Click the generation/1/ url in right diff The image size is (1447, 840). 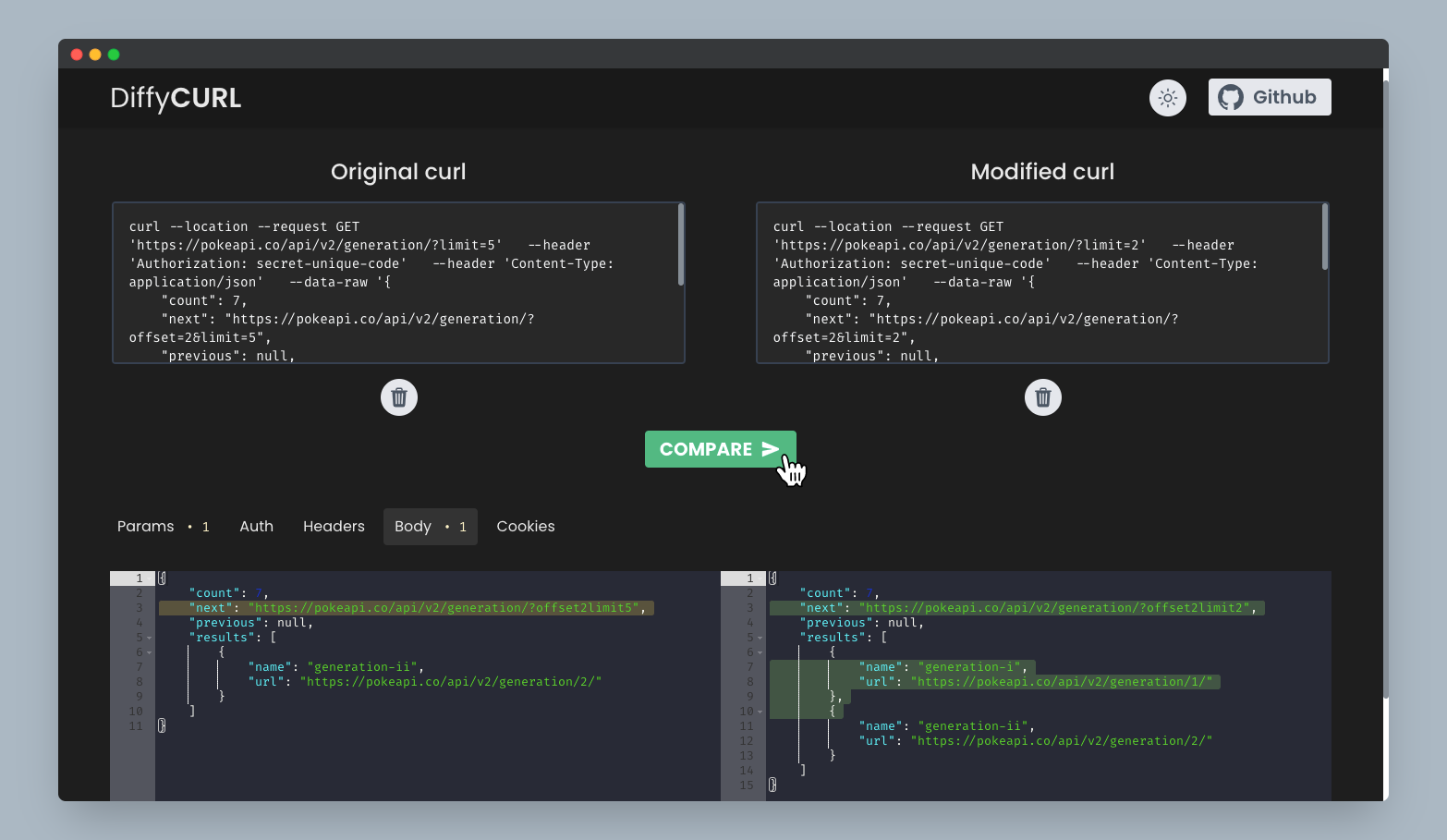(x=1062, y=682)
